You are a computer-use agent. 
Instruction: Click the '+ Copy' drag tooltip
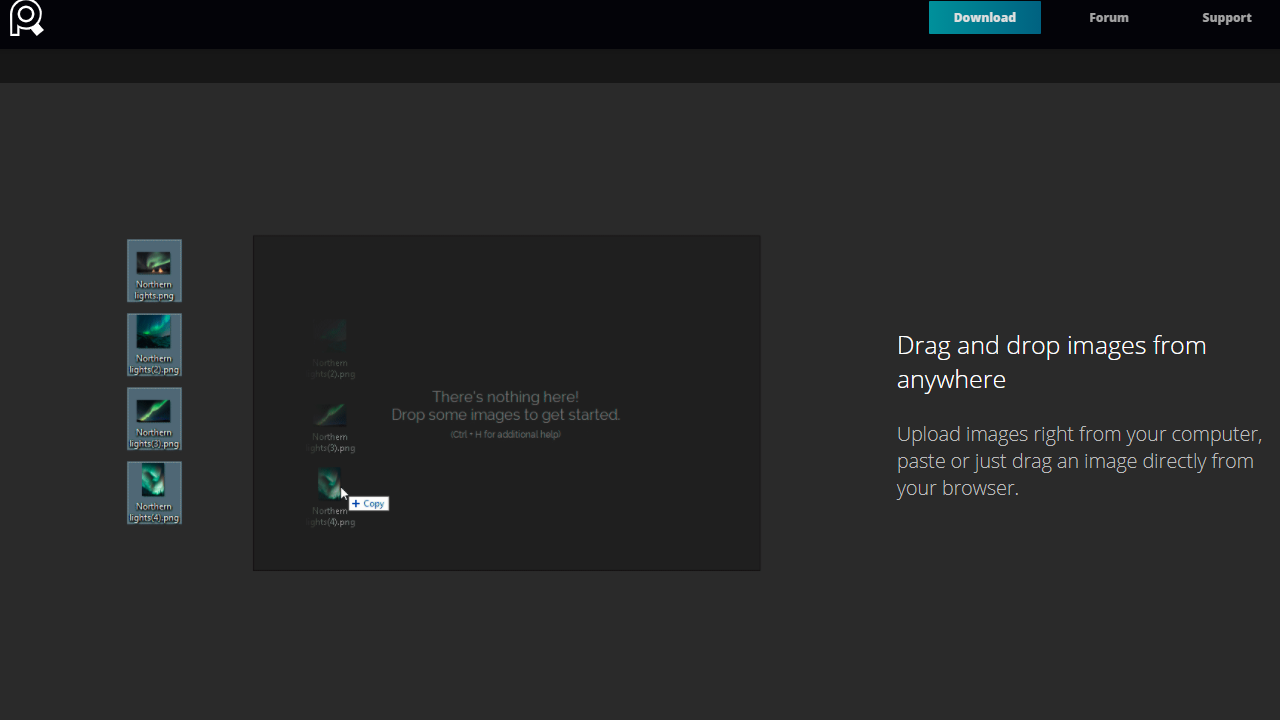coord(369,504)
